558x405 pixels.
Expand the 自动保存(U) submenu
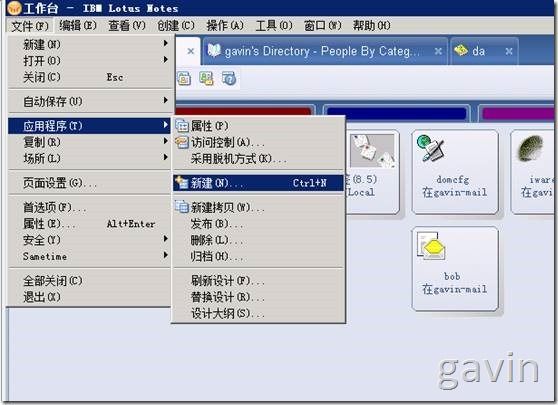90,101
